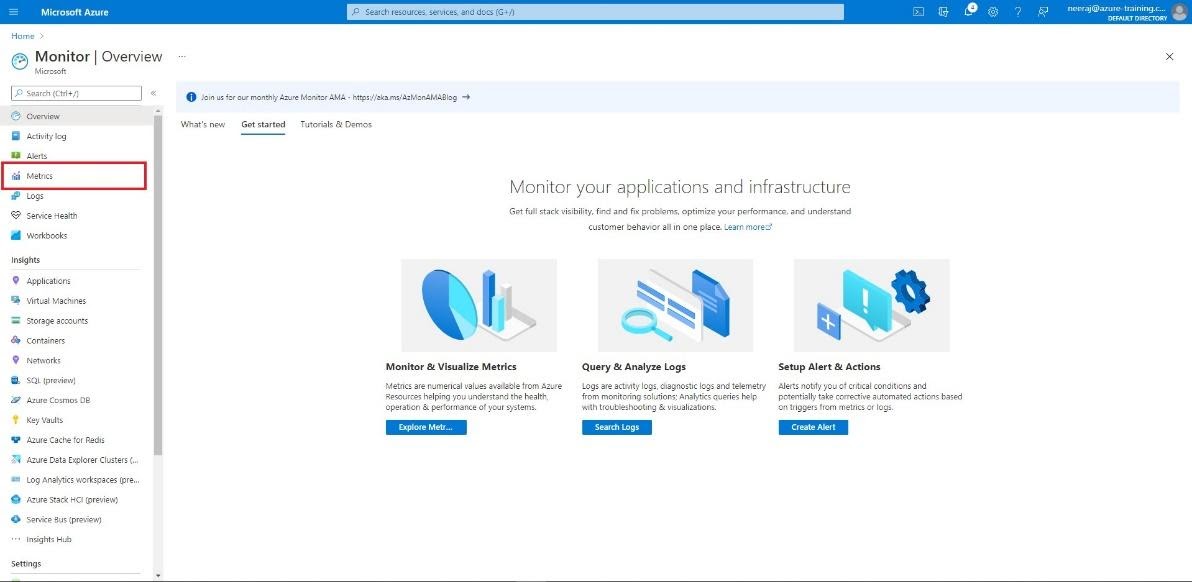Click the "Insights" section header in sidebar
This screenshot has height=582, width=1192.
[x=26, y=260]
